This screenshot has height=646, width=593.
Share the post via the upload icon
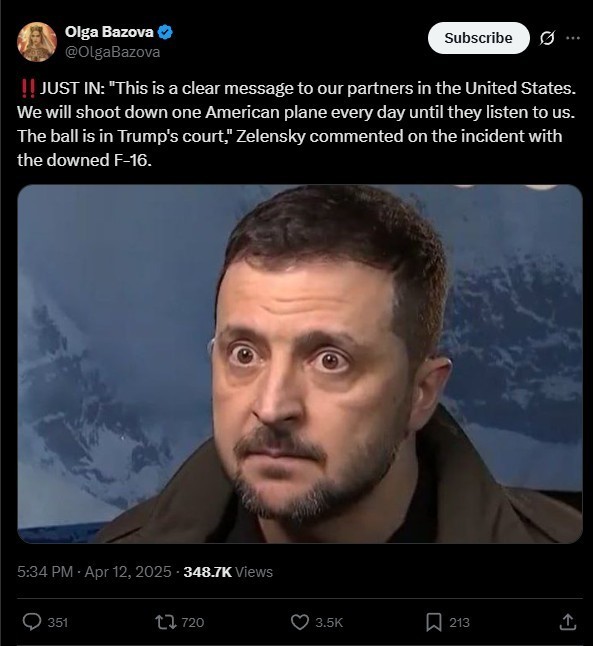(x=567, y=622)
